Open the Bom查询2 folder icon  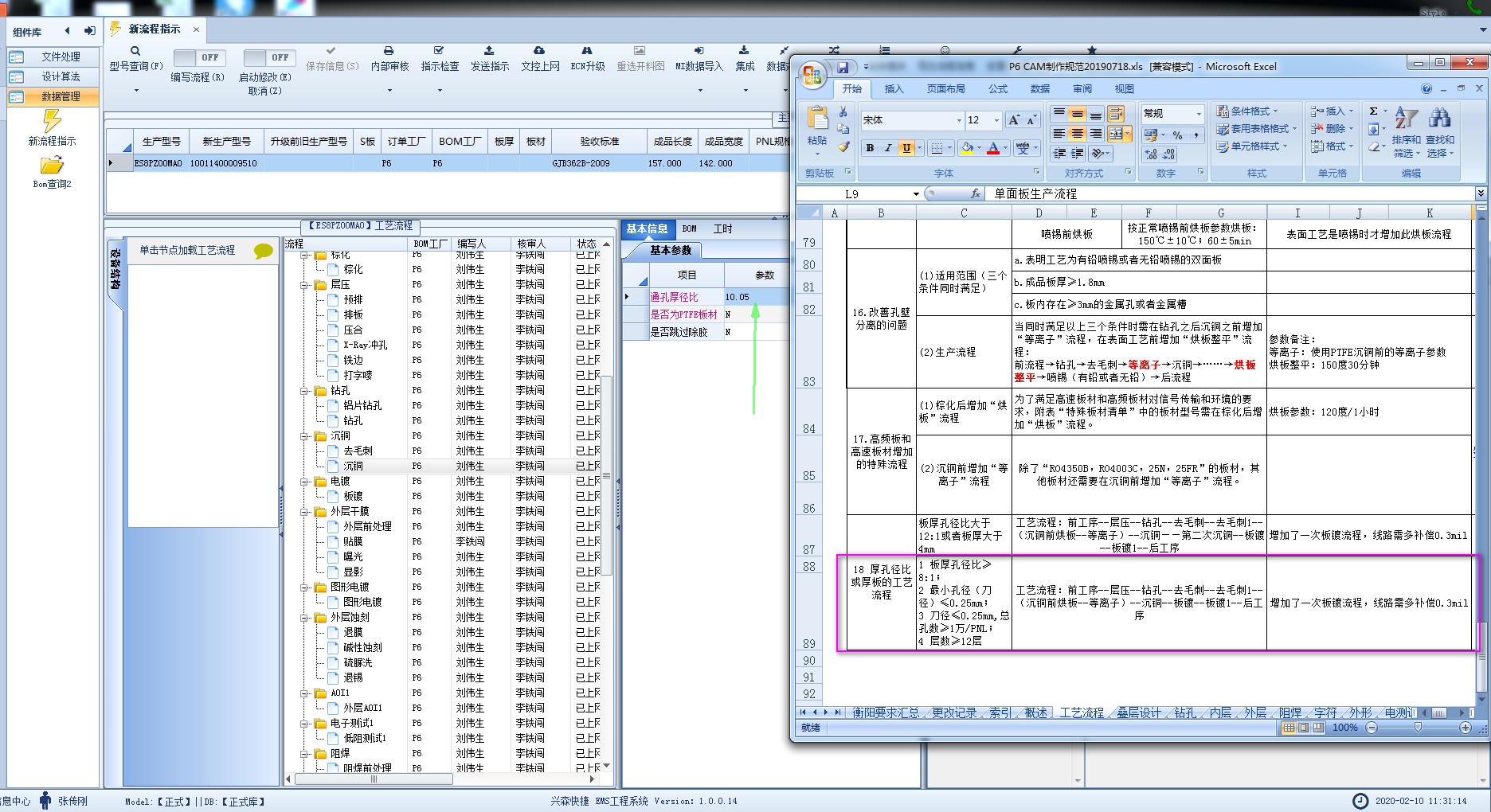click(52, 165)
